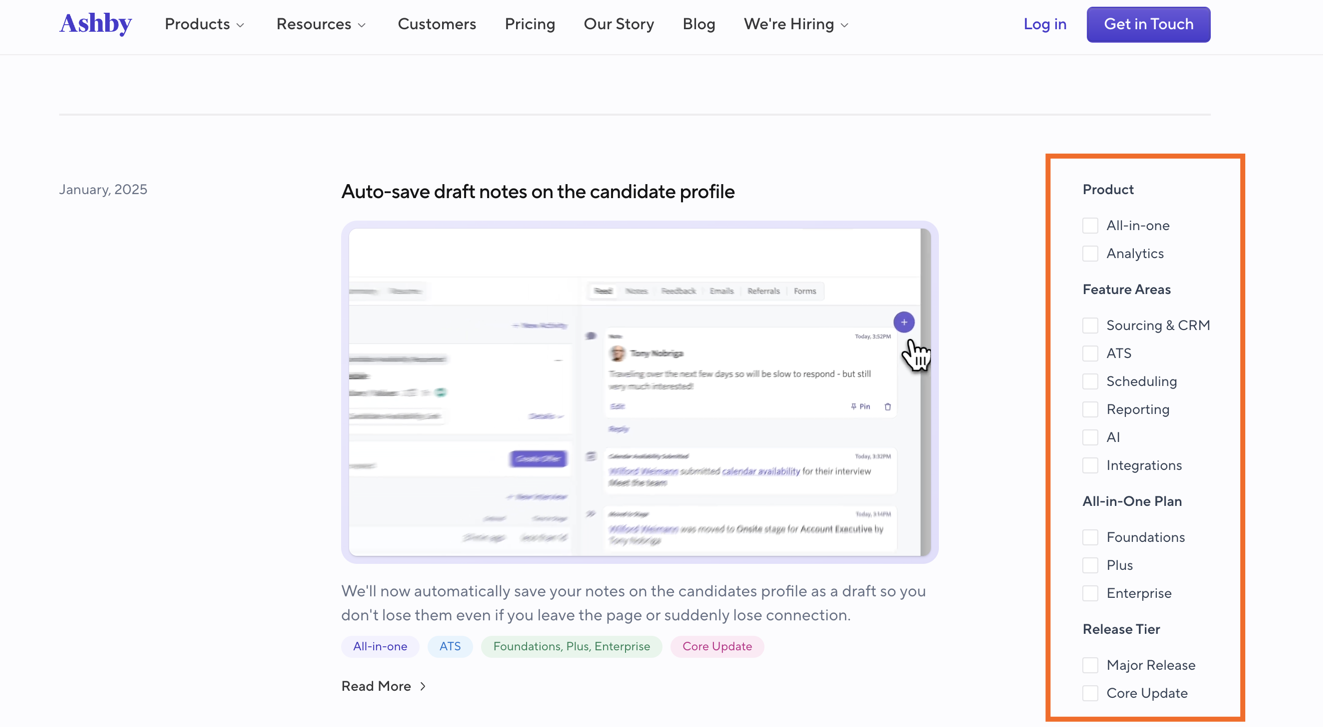The width and height of the screenshot is (1323, 727).
Task: Go to the Ashby logo homepage
Action: pyautogui.click(x=95, y=24)
